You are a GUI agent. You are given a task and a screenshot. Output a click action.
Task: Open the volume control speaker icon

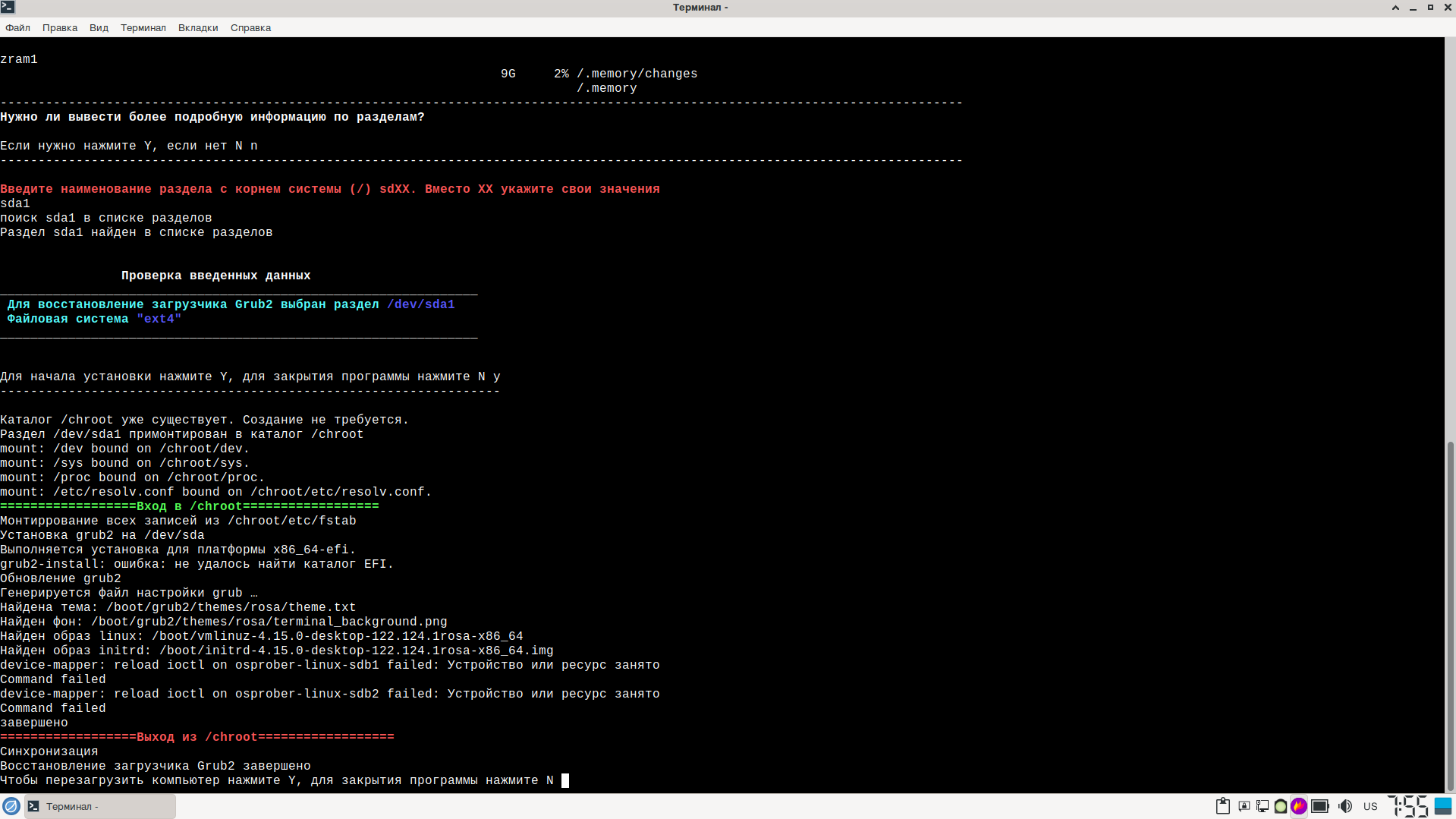tap(1345, 806)
